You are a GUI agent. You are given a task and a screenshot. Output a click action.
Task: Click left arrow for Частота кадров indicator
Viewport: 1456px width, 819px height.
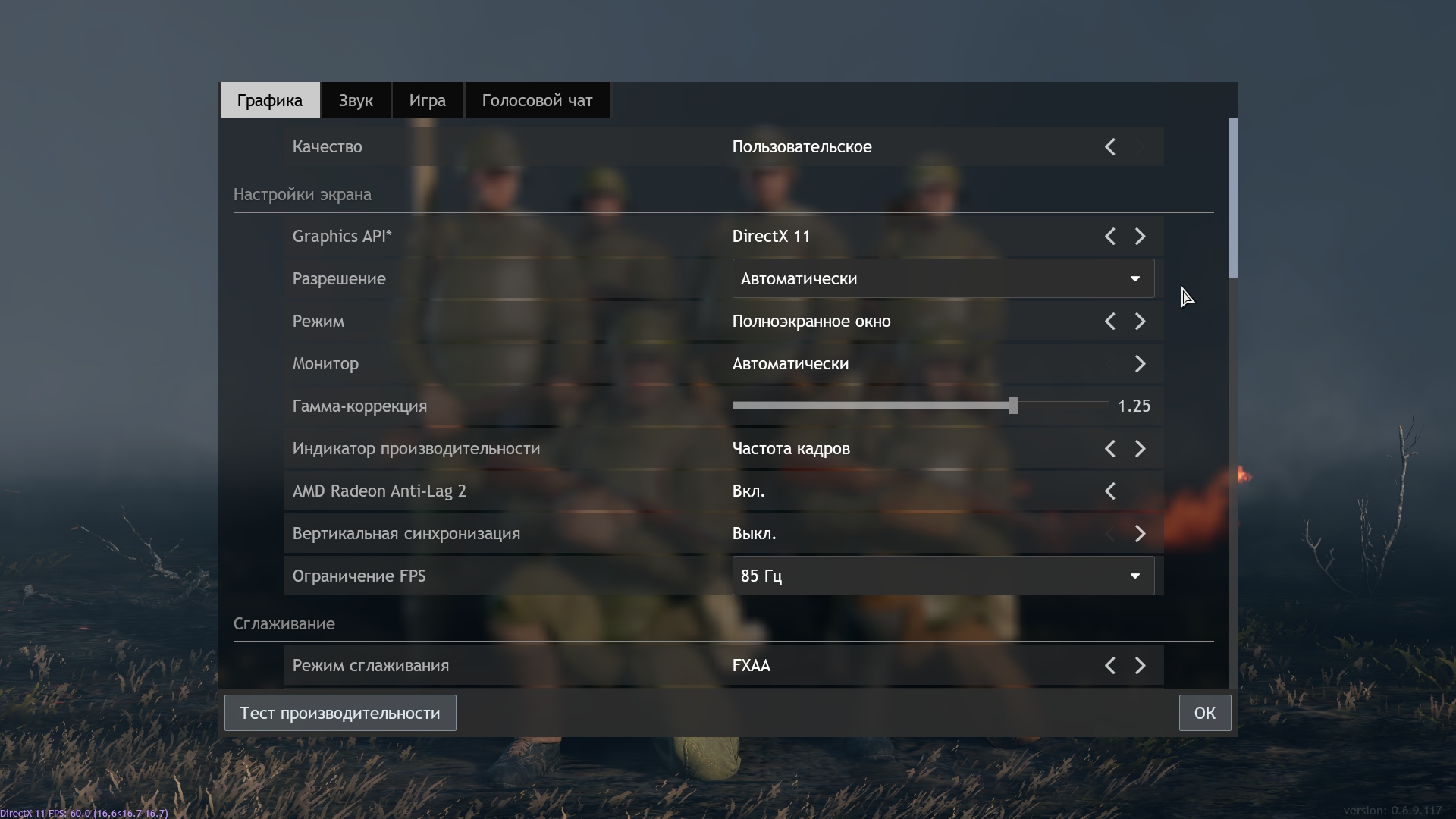point(1109,449)
